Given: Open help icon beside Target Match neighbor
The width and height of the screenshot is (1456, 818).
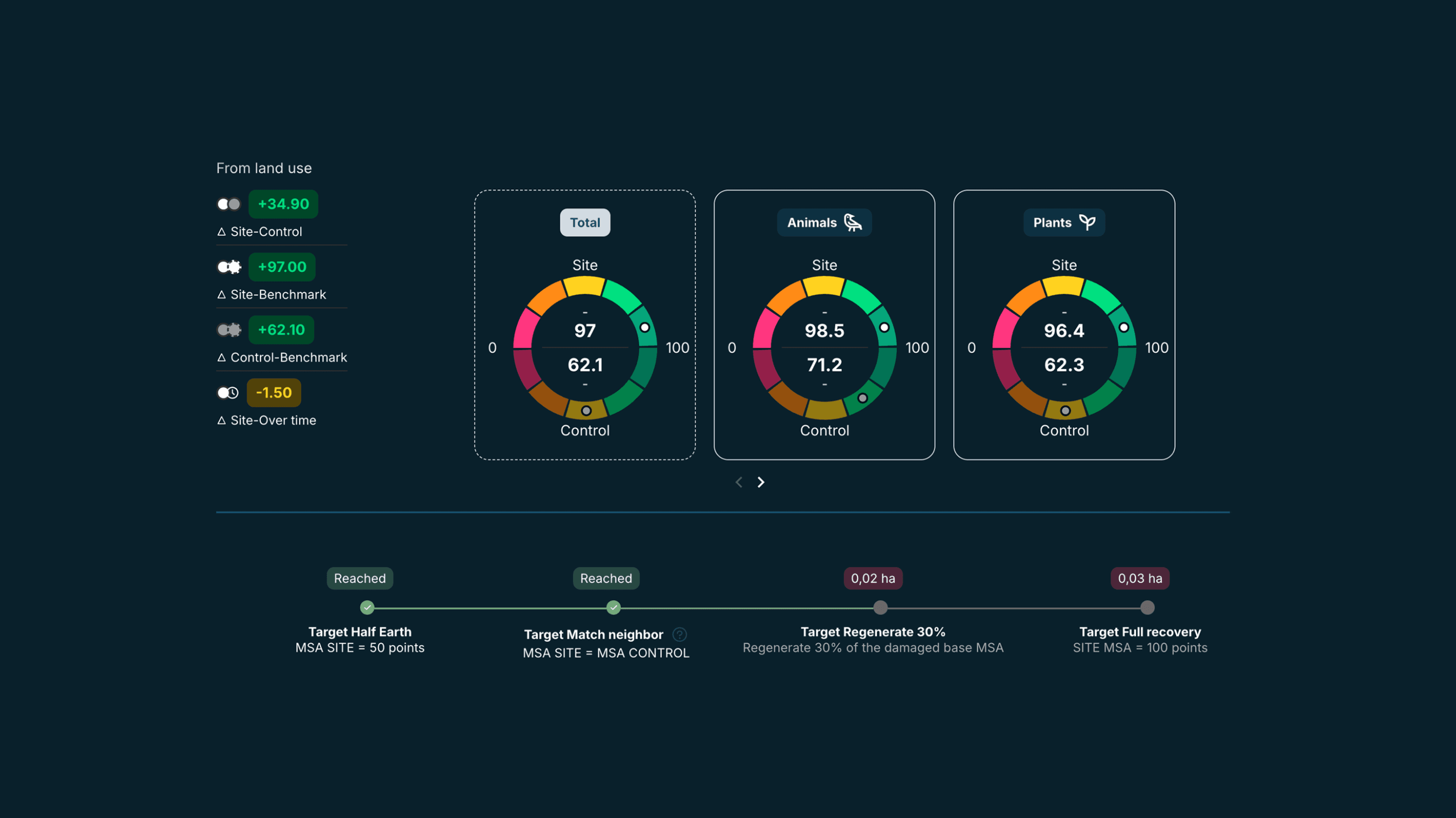Looking at the screenshot, I should pos(679,634).
